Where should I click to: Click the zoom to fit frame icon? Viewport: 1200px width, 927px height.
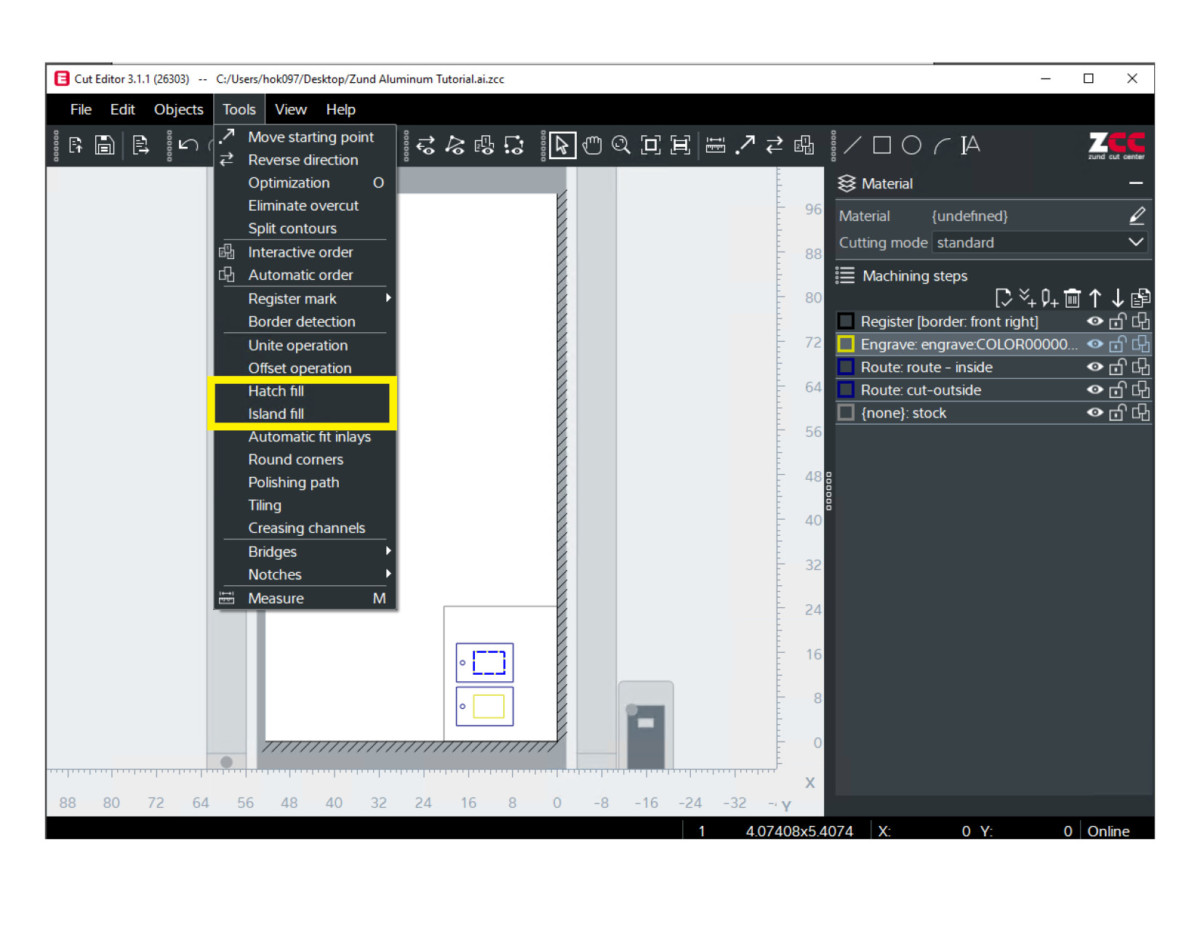pyautogui.click(x=651, y=146)
